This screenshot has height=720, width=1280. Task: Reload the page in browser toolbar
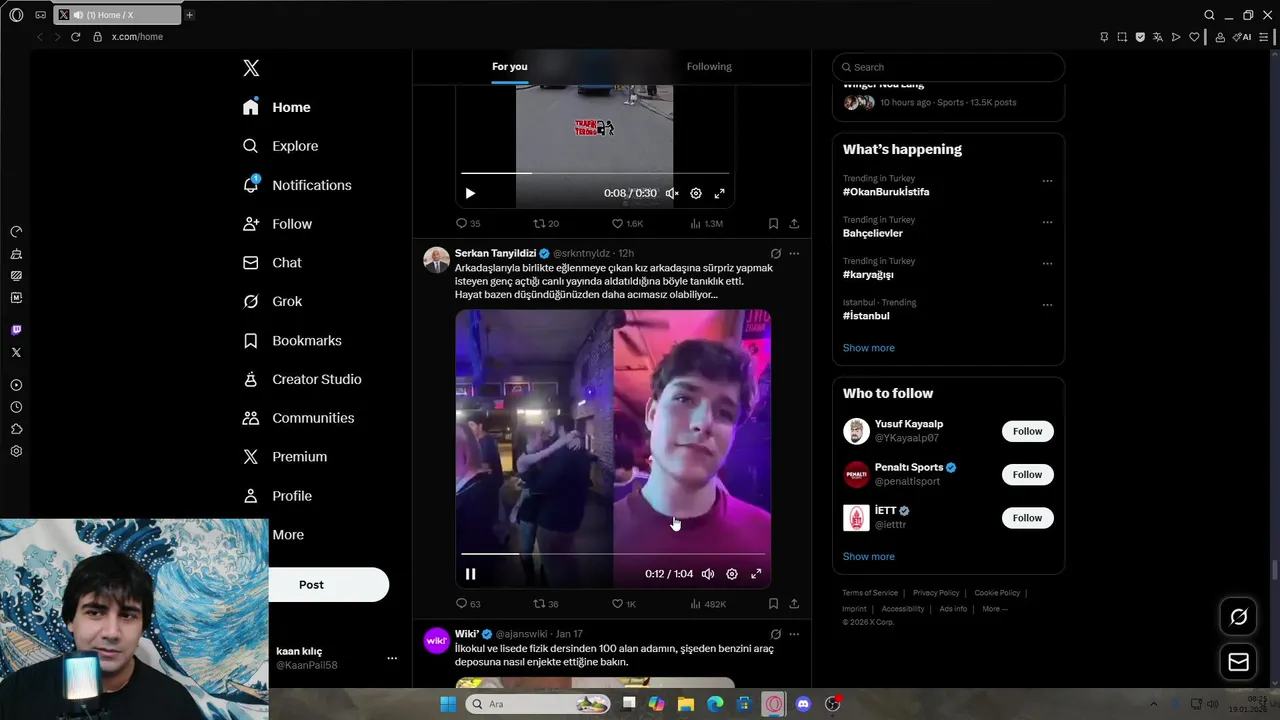75,37
